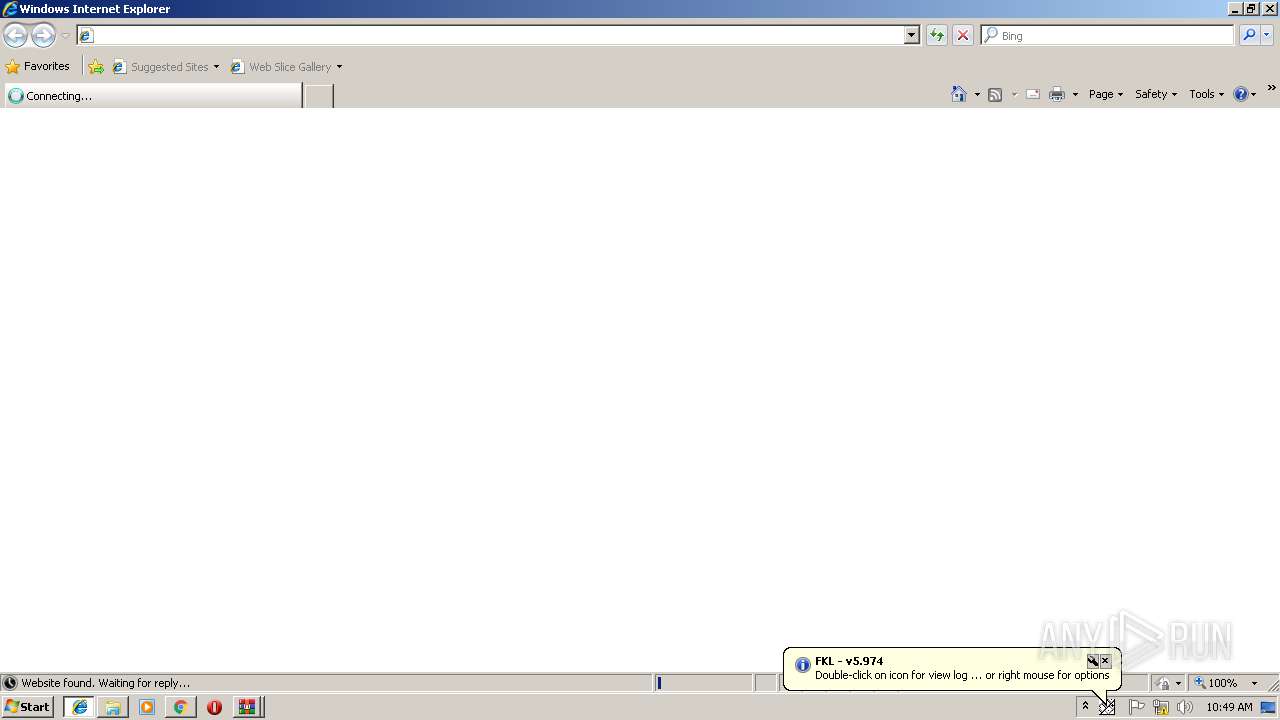Click the network tray icon

pyautogui.click(x=1161, y=707)
